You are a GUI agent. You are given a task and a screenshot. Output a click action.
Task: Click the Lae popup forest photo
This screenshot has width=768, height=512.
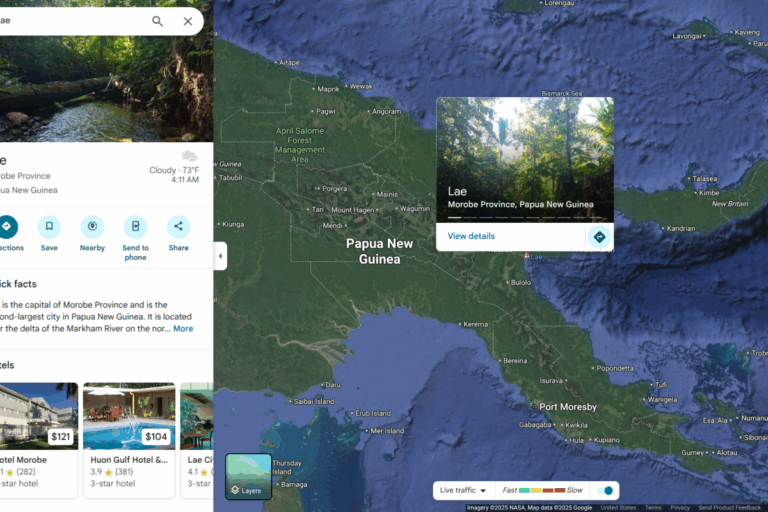coord(525,160)
